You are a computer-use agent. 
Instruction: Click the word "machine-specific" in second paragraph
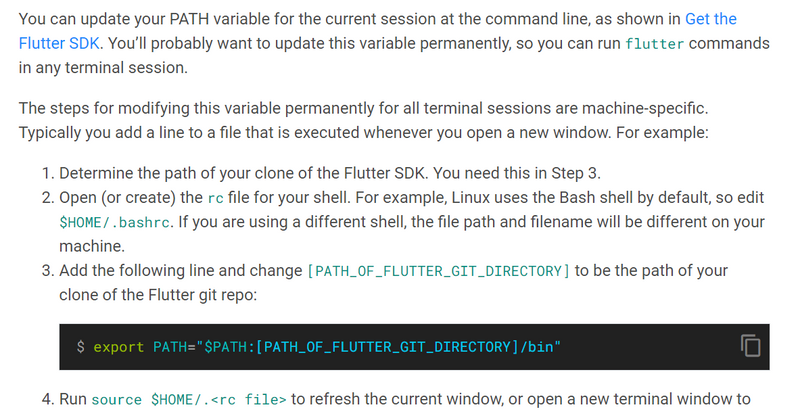click(x=645, y=108)
